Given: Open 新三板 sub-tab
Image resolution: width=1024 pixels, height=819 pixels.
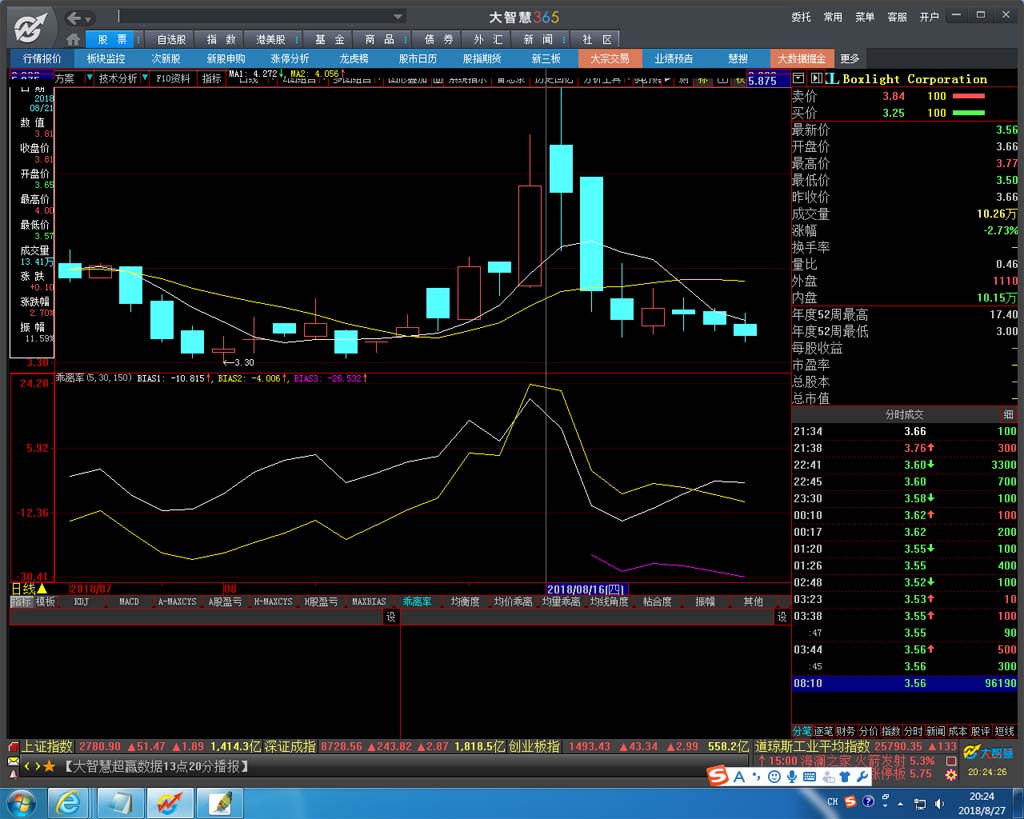Looking at the screenshot, I should pyautogui.click(x=545, y=59).
